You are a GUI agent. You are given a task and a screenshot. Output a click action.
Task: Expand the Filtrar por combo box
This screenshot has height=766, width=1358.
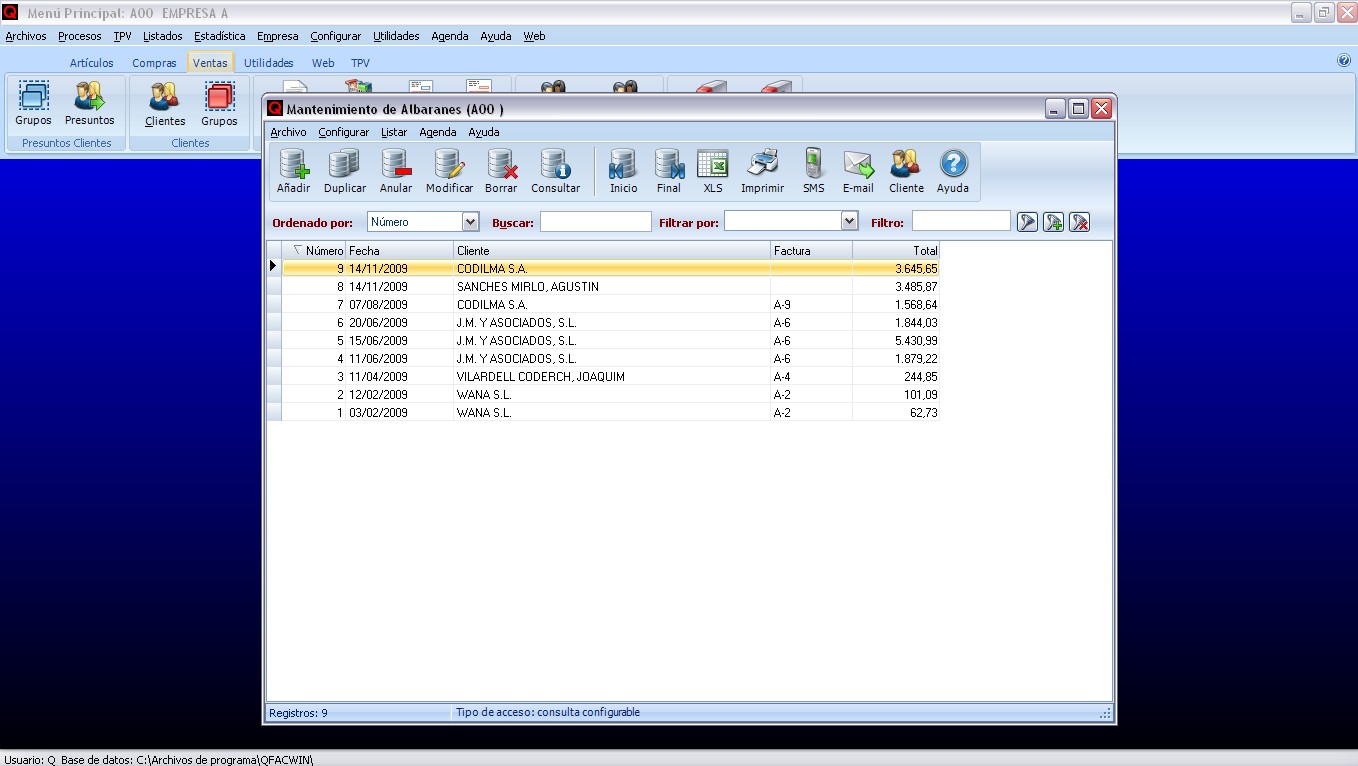click(x=850, y=221)
